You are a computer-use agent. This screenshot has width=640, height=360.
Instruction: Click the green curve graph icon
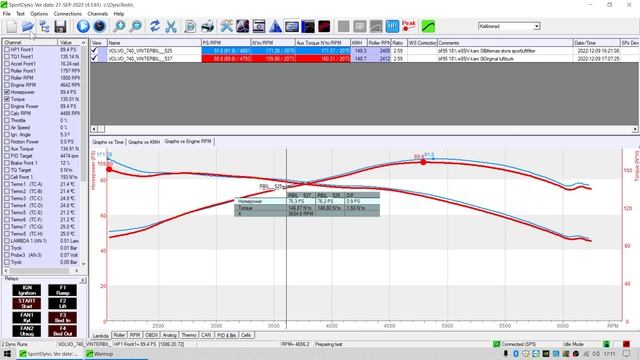[428, 27]
